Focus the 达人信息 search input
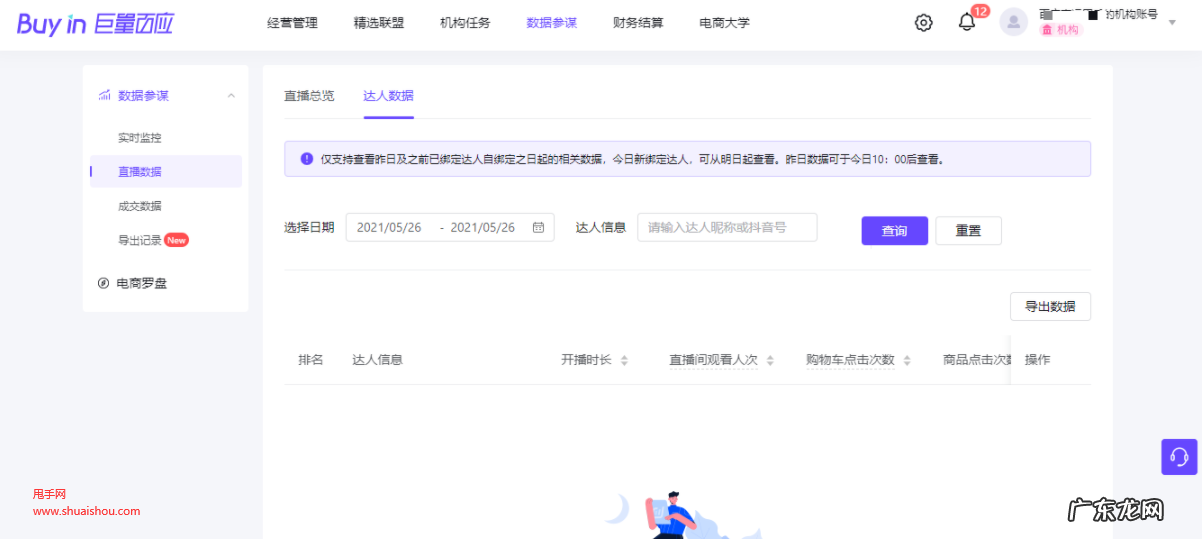The width and height of the screenshot is (1202, 539). (x=727, y=228)
